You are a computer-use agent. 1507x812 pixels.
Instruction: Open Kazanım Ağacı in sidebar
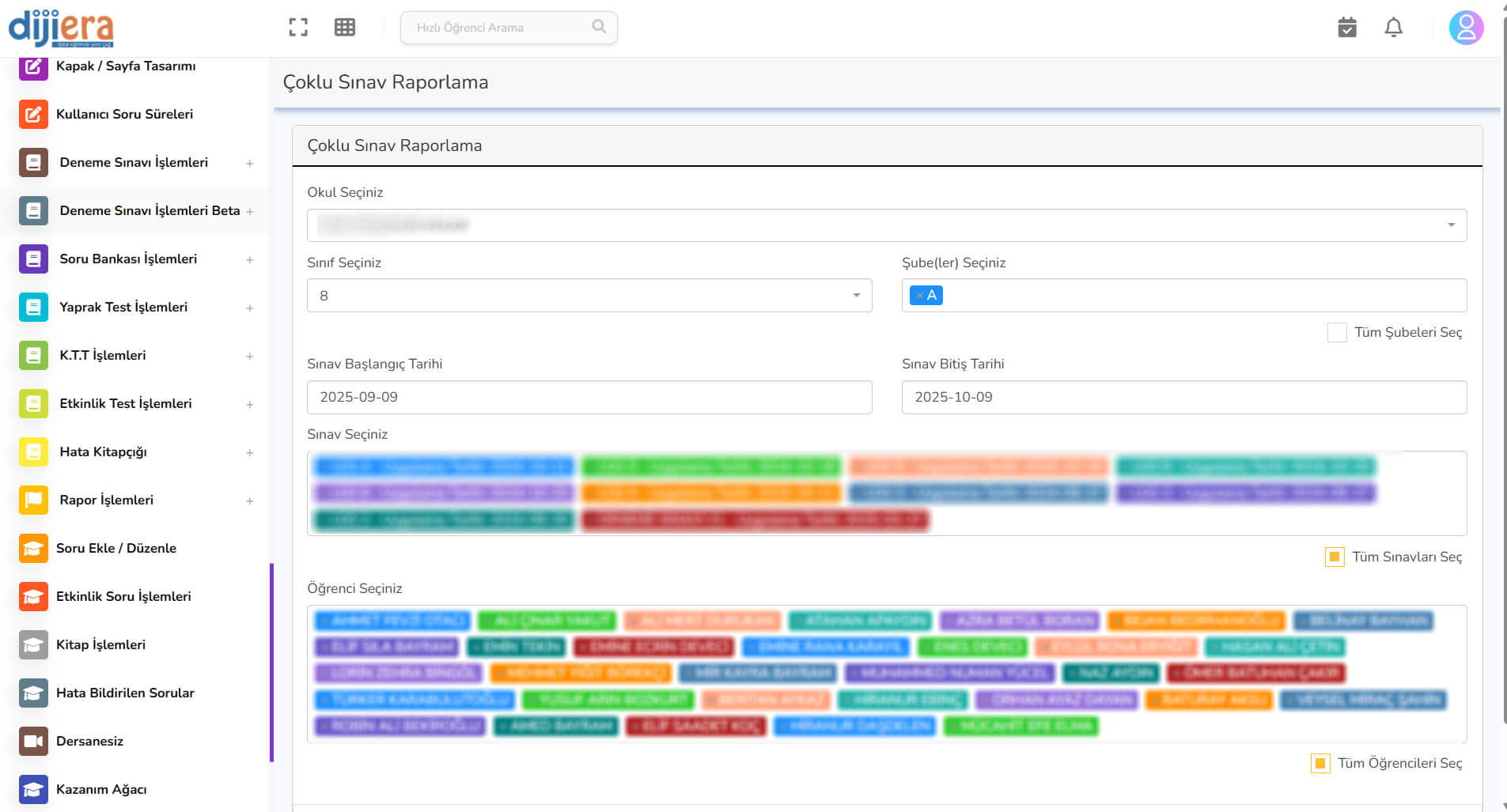(x=101, y=789)
